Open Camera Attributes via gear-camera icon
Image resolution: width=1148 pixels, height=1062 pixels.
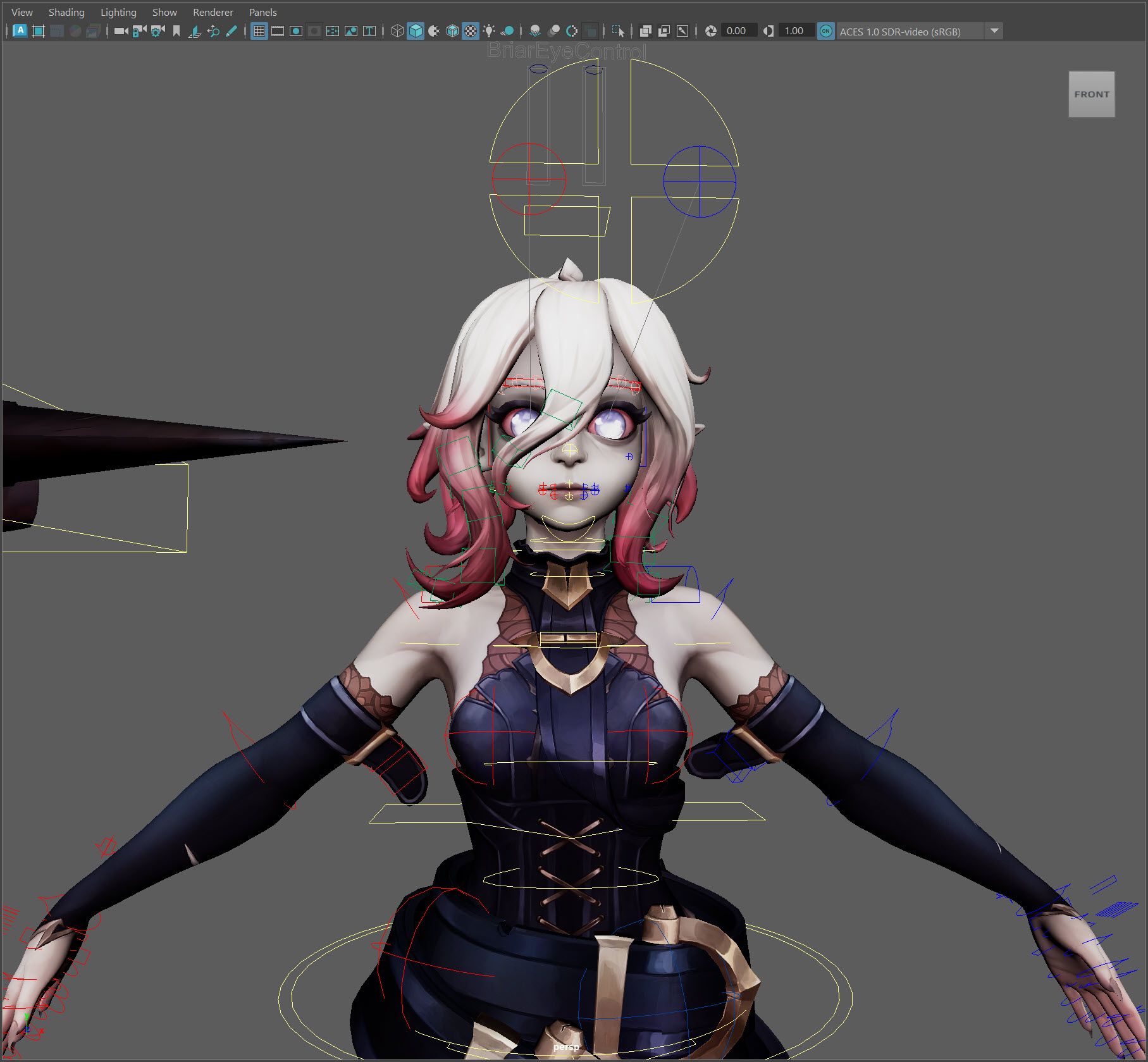[157, 31]
